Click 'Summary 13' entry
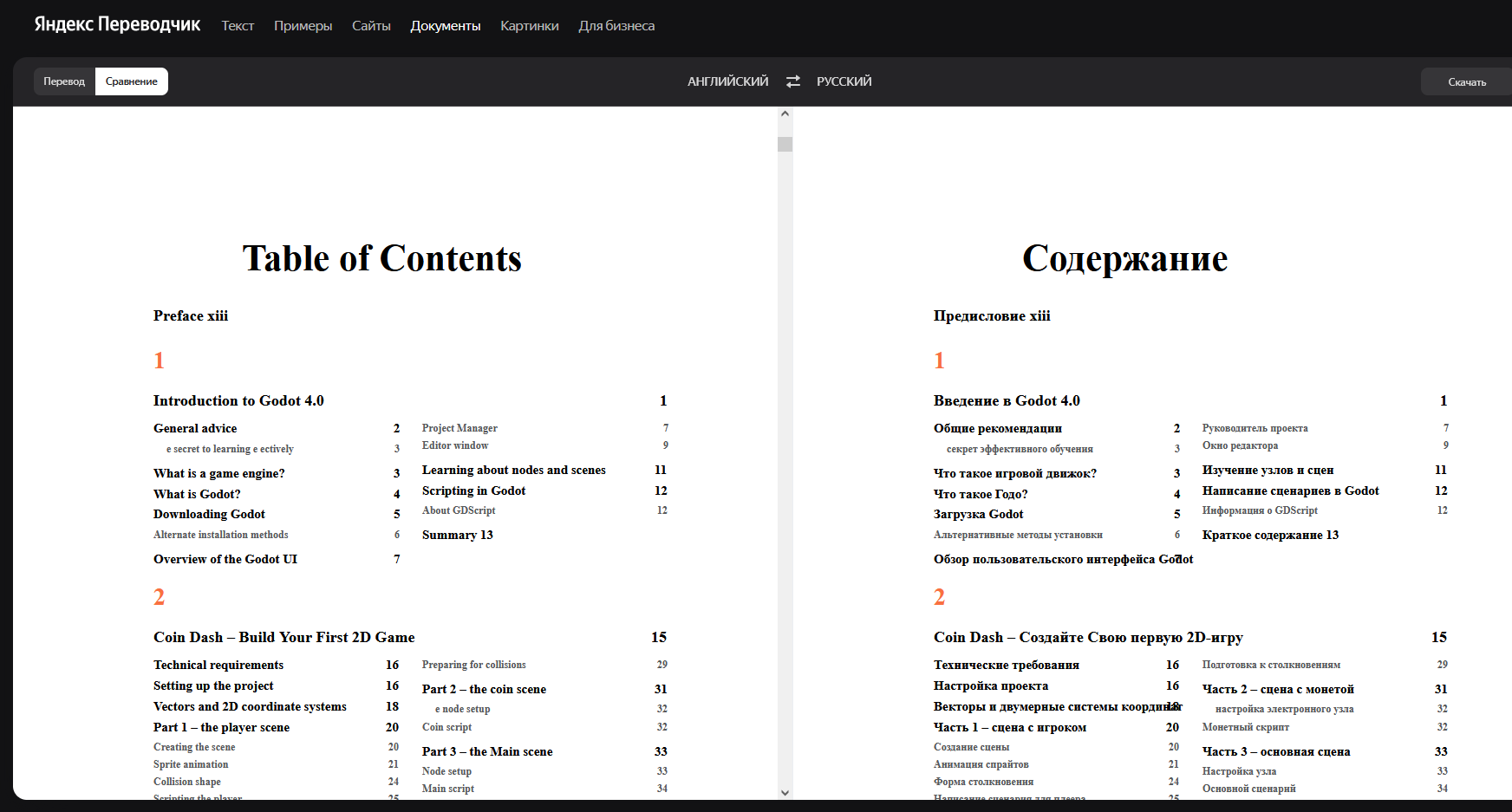 [458, 535]
